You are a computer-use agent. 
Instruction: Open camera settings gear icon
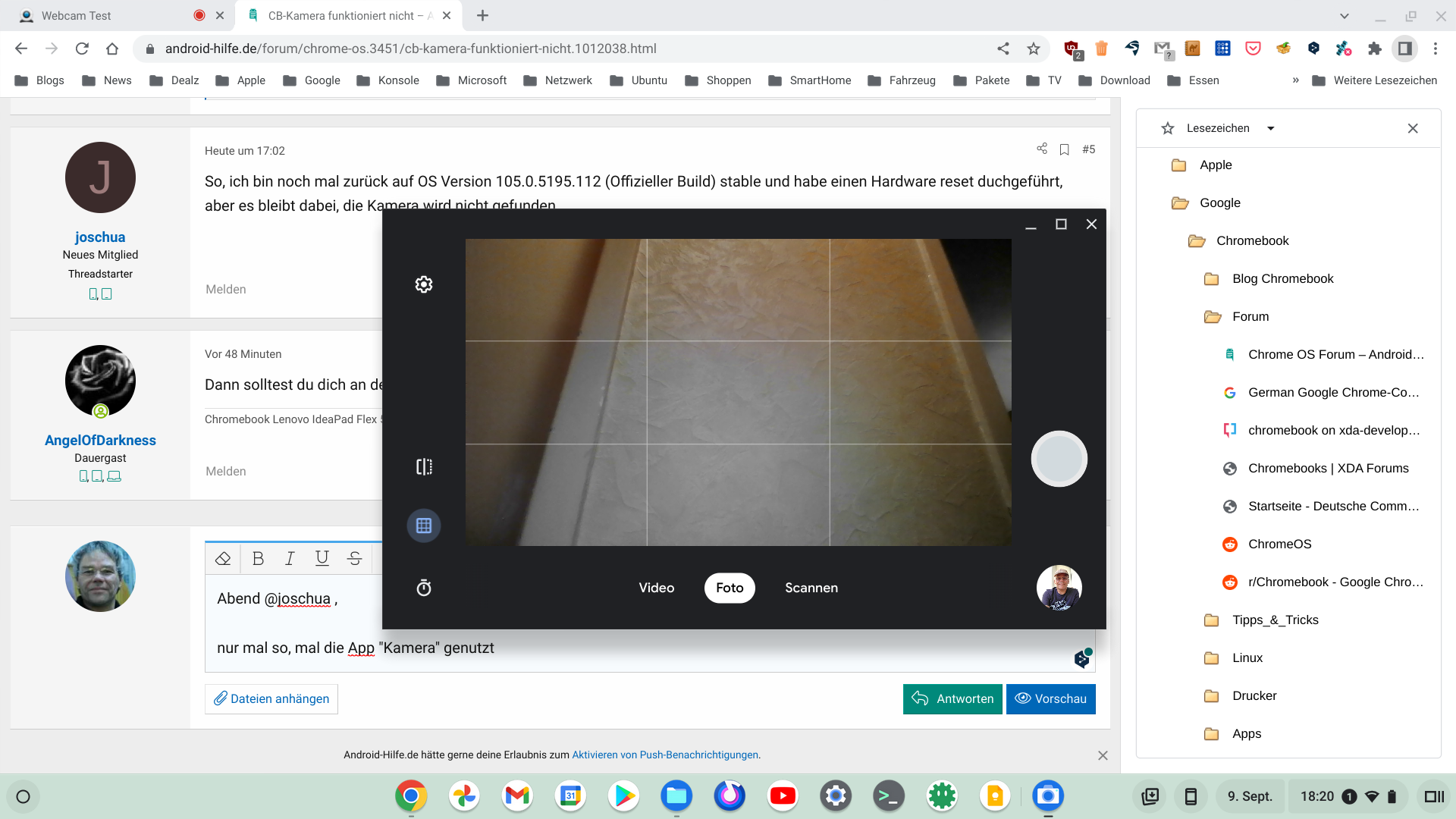click(x=424, y=284)
